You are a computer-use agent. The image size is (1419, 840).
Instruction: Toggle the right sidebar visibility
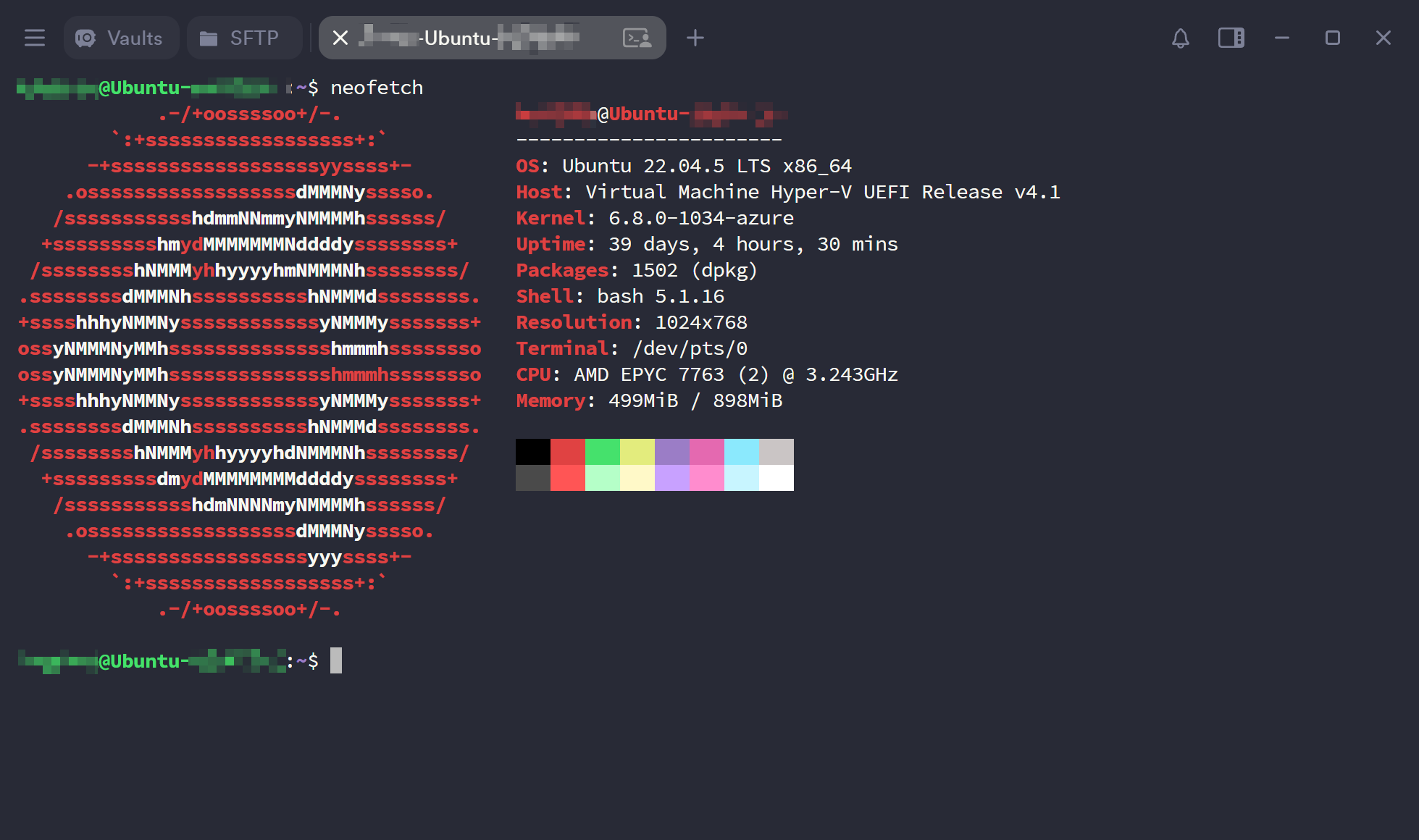1231,38
